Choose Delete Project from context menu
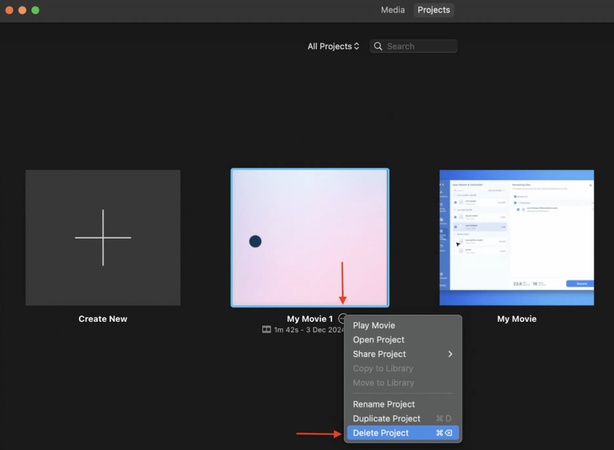Screen dimensions: 614x450 coord(403,433)
